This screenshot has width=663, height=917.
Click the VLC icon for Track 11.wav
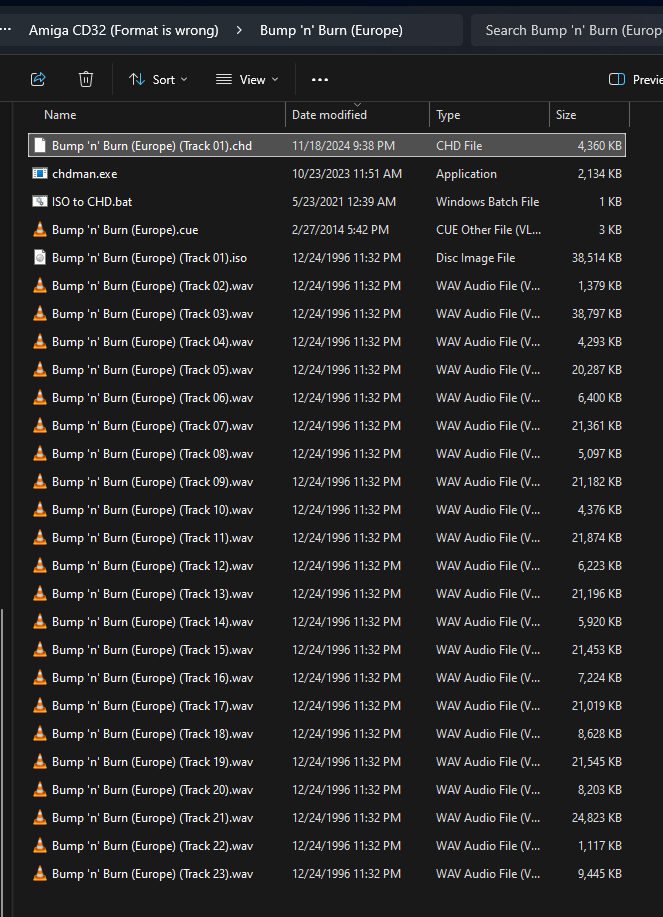click(40, 537)
